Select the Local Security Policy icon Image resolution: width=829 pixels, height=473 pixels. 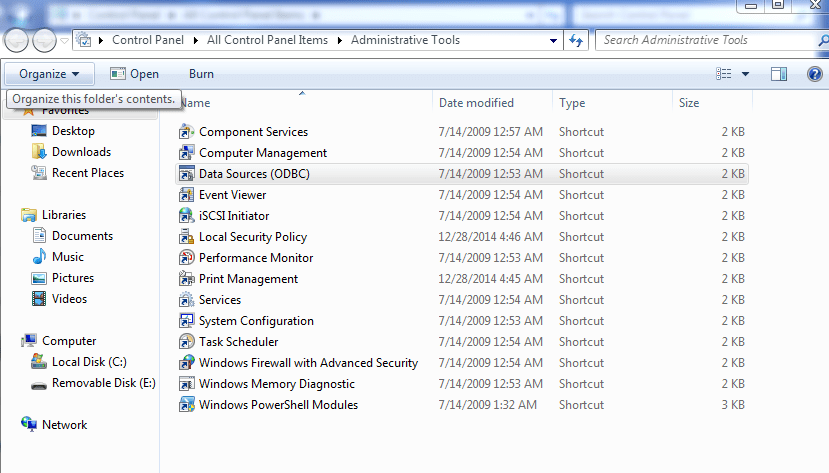coord(186,237)
